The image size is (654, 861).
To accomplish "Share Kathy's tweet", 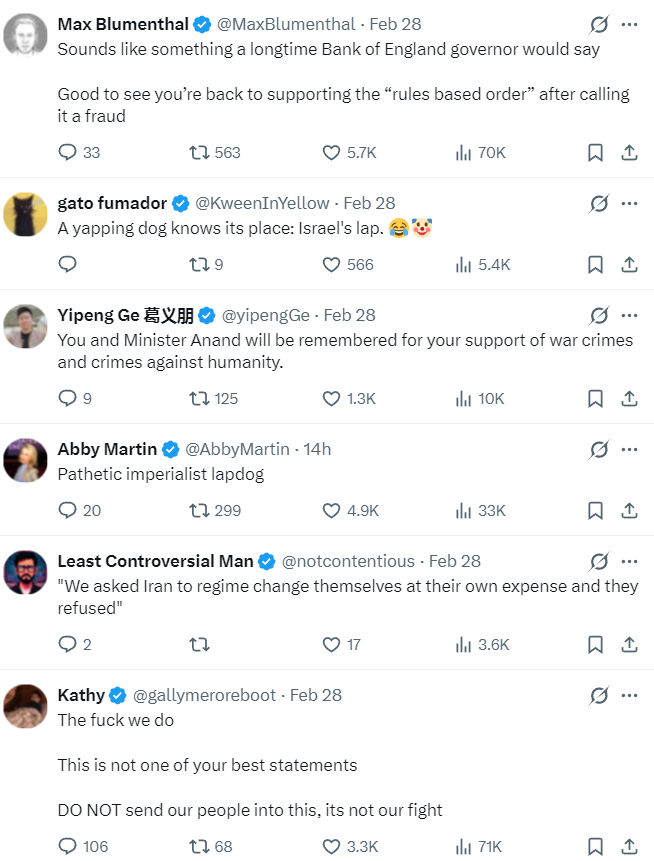I will (629, 847).
